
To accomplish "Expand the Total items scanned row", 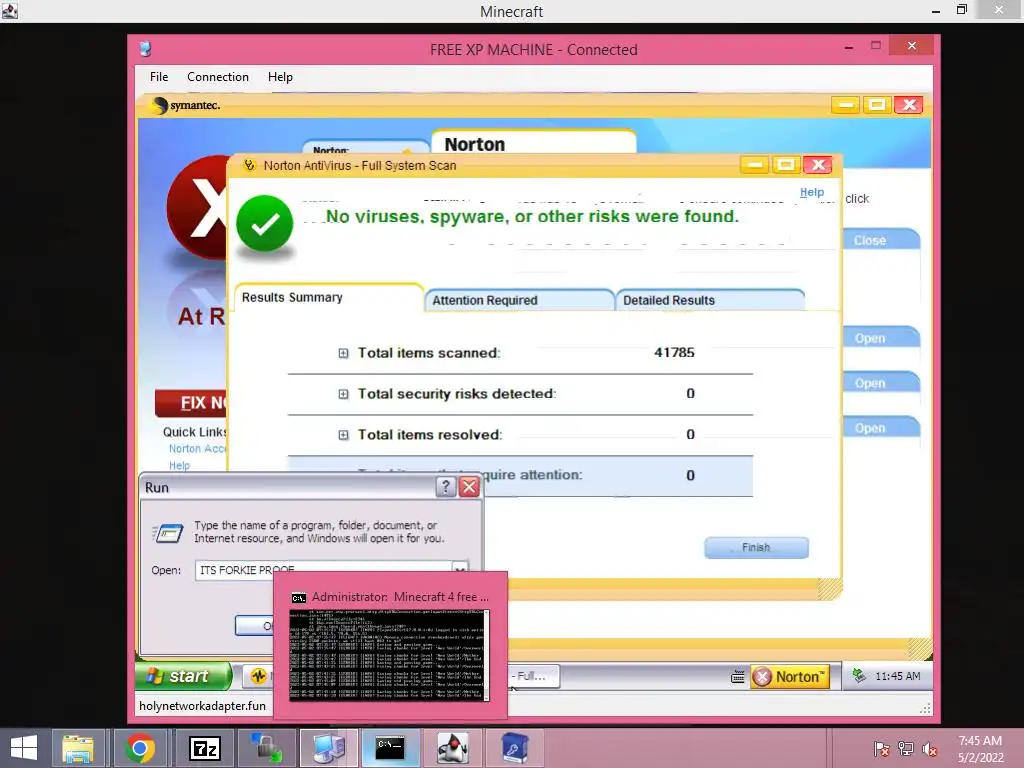I will (343, 353).
